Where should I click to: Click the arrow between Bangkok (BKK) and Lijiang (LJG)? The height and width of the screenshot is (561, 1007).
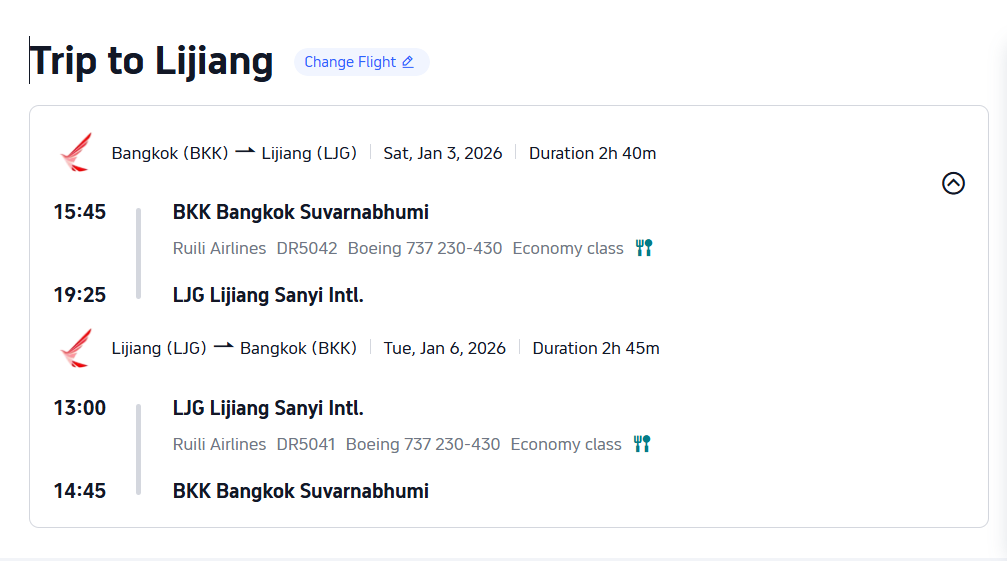[x=245, y=152]
